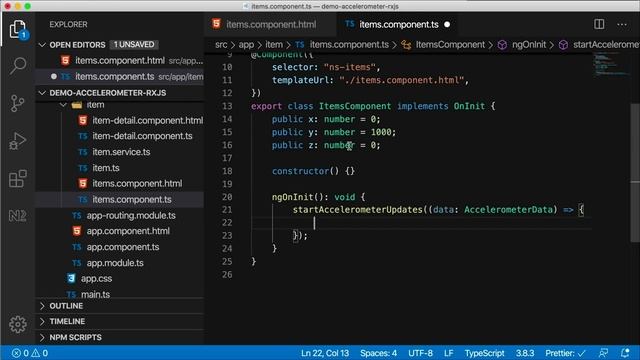Change language mode via TypeScript entry
The height and width of the screenshot is (360, 640).
[x=484, y=353]
